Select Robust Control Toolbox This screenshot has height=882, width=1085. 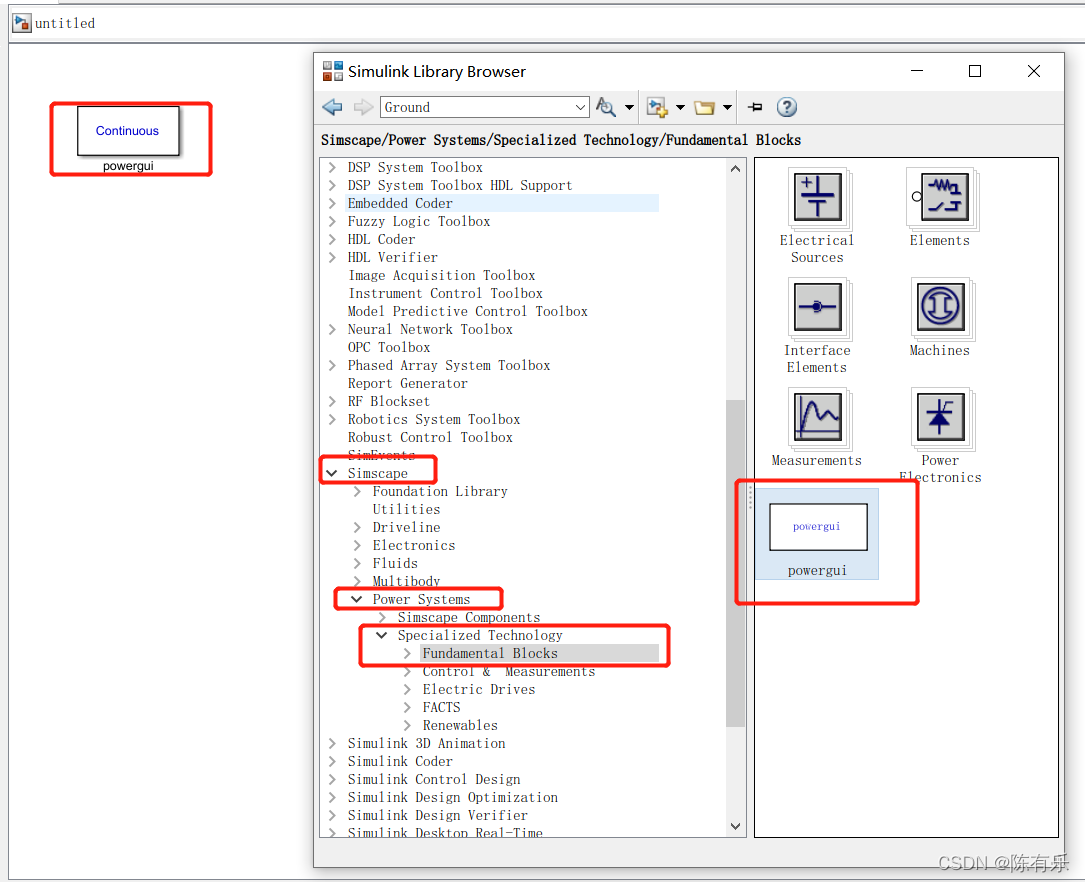point(430,437)
